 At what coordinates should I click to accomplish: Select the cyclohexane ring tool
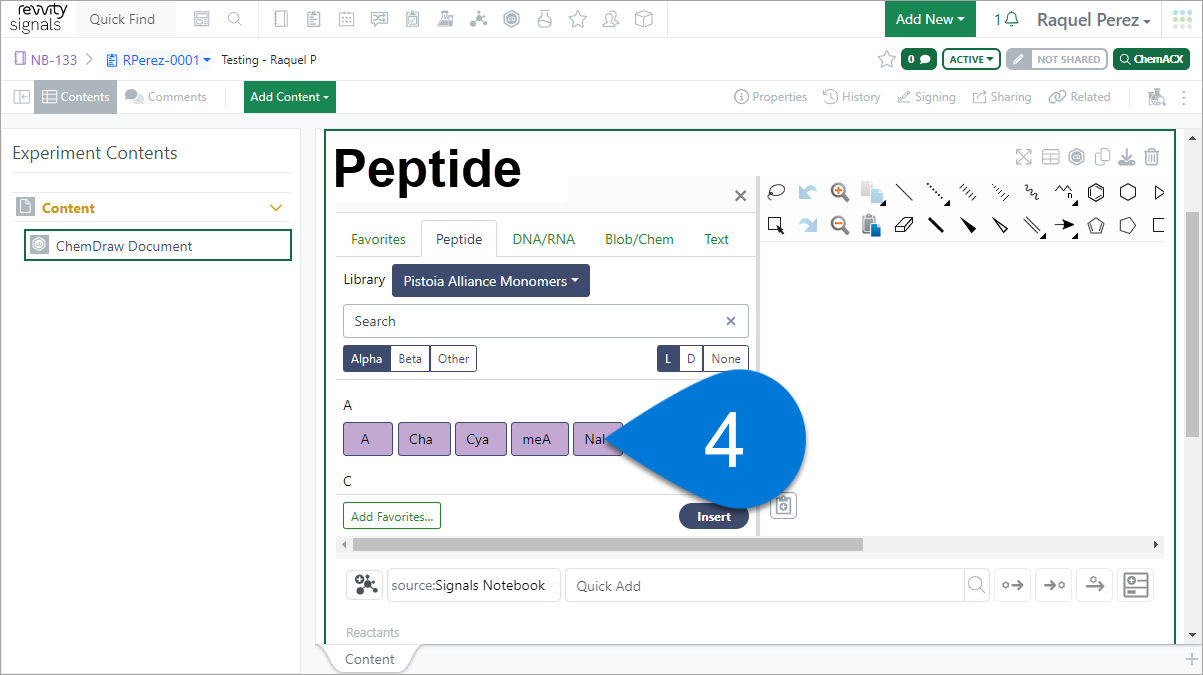click(x=1128, y=192)
